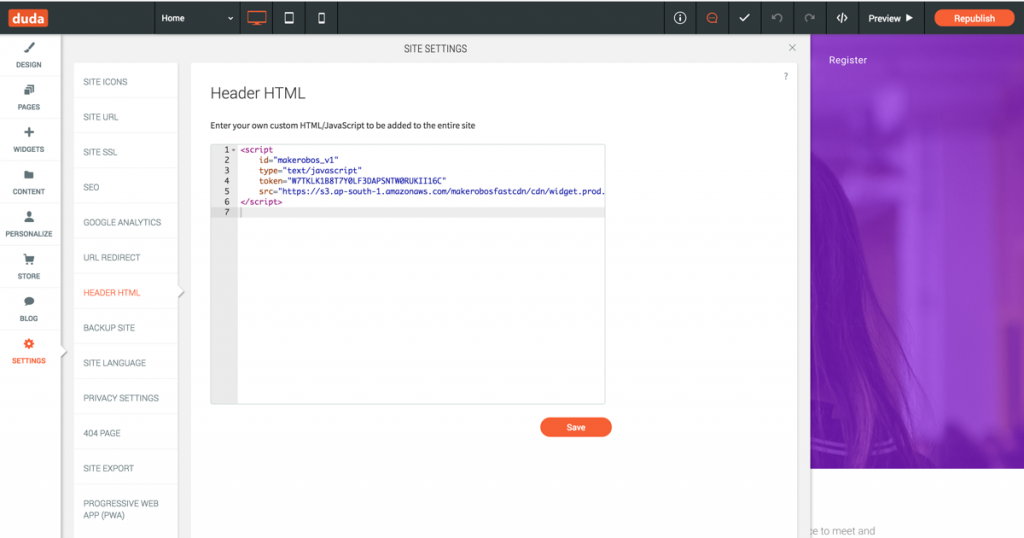
Task: Open the Blog panel
Action: (x=29, y=309)
